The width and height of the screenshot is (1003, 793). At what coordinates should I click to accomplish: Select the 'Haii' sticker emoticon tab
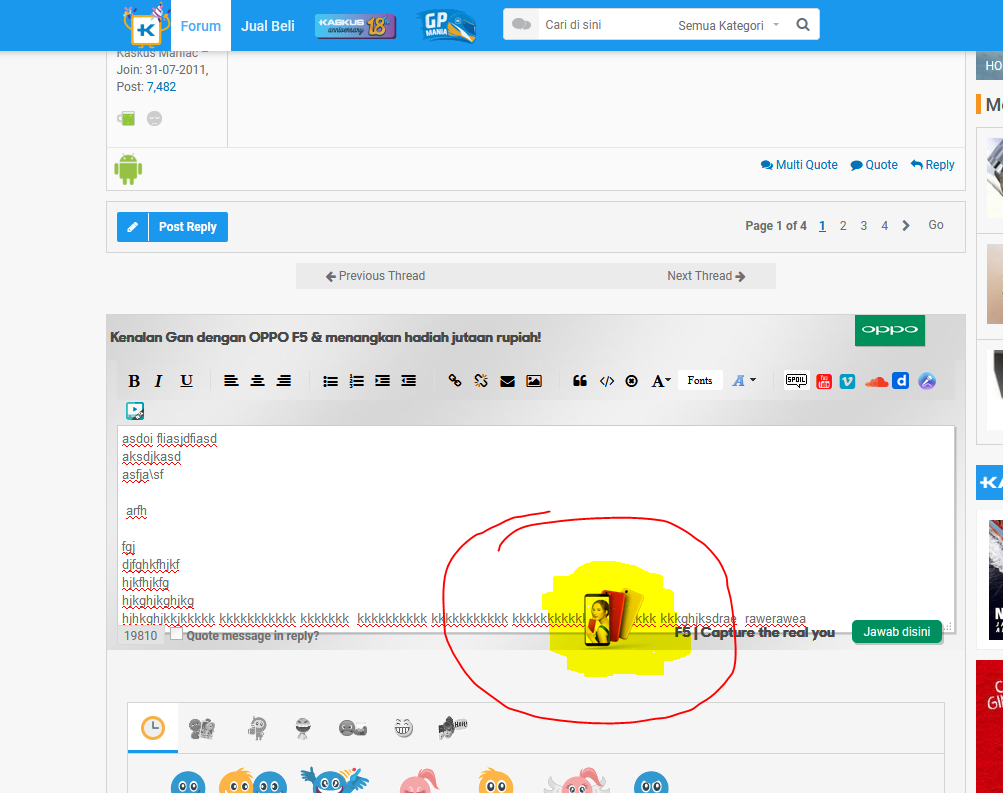pos(453,728)
